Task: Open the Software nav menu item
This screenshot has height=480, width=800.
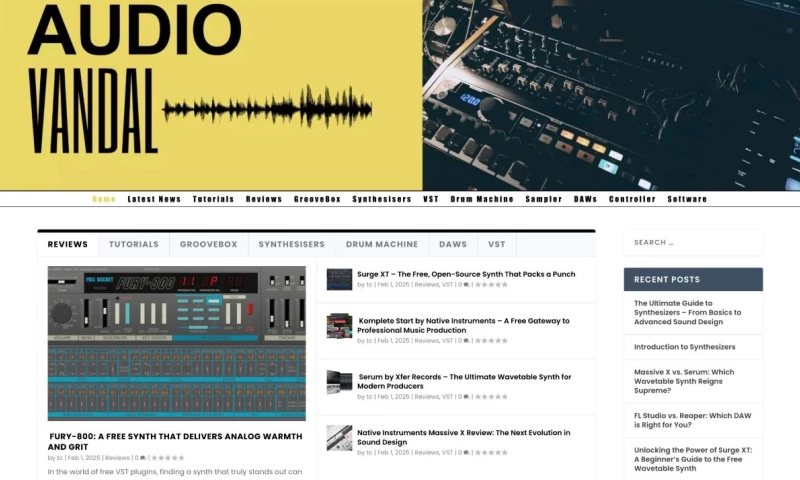Action: 687,199
